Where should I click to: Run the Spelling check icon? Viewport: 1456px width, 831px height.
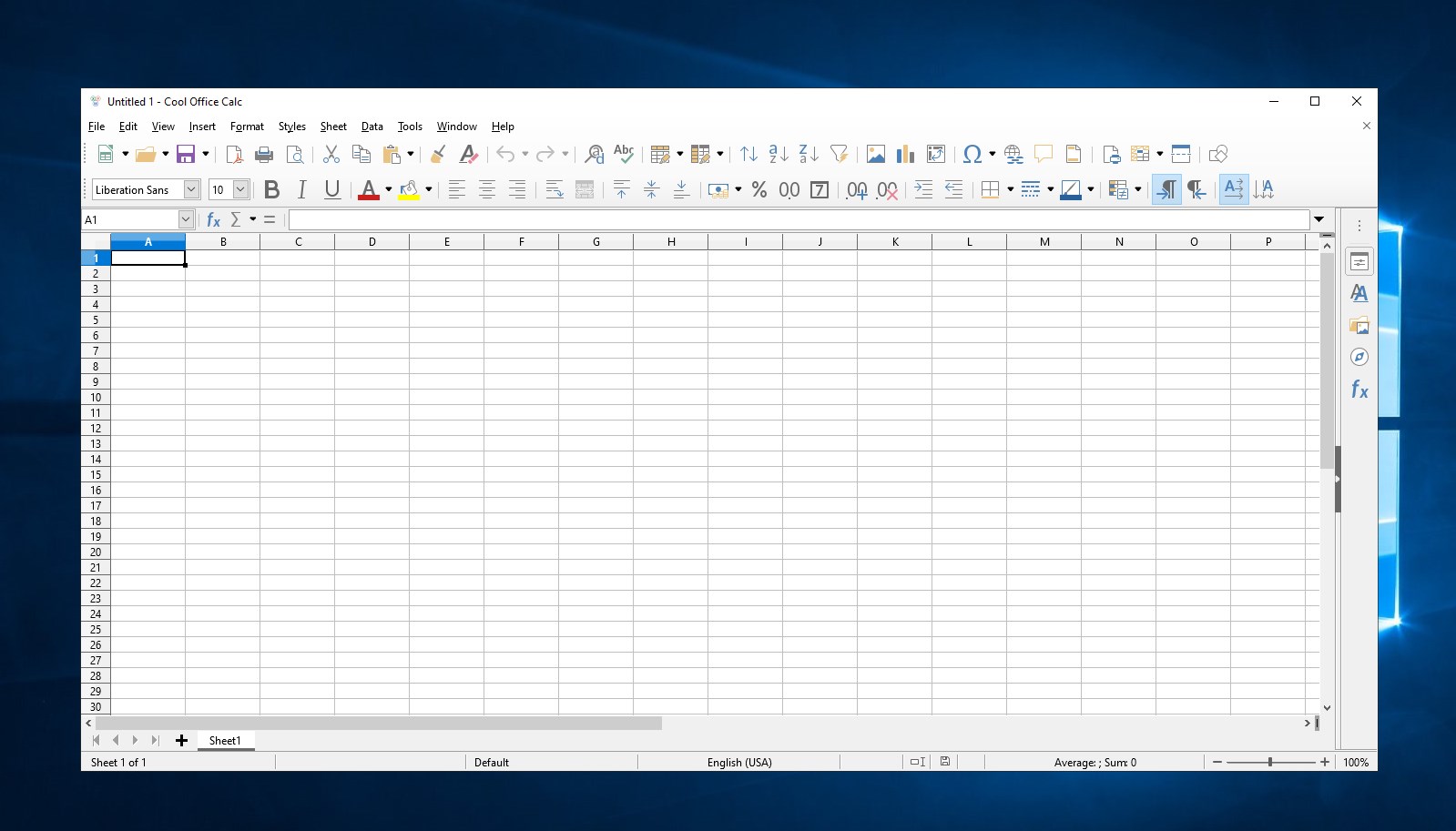tap(624, 154)
